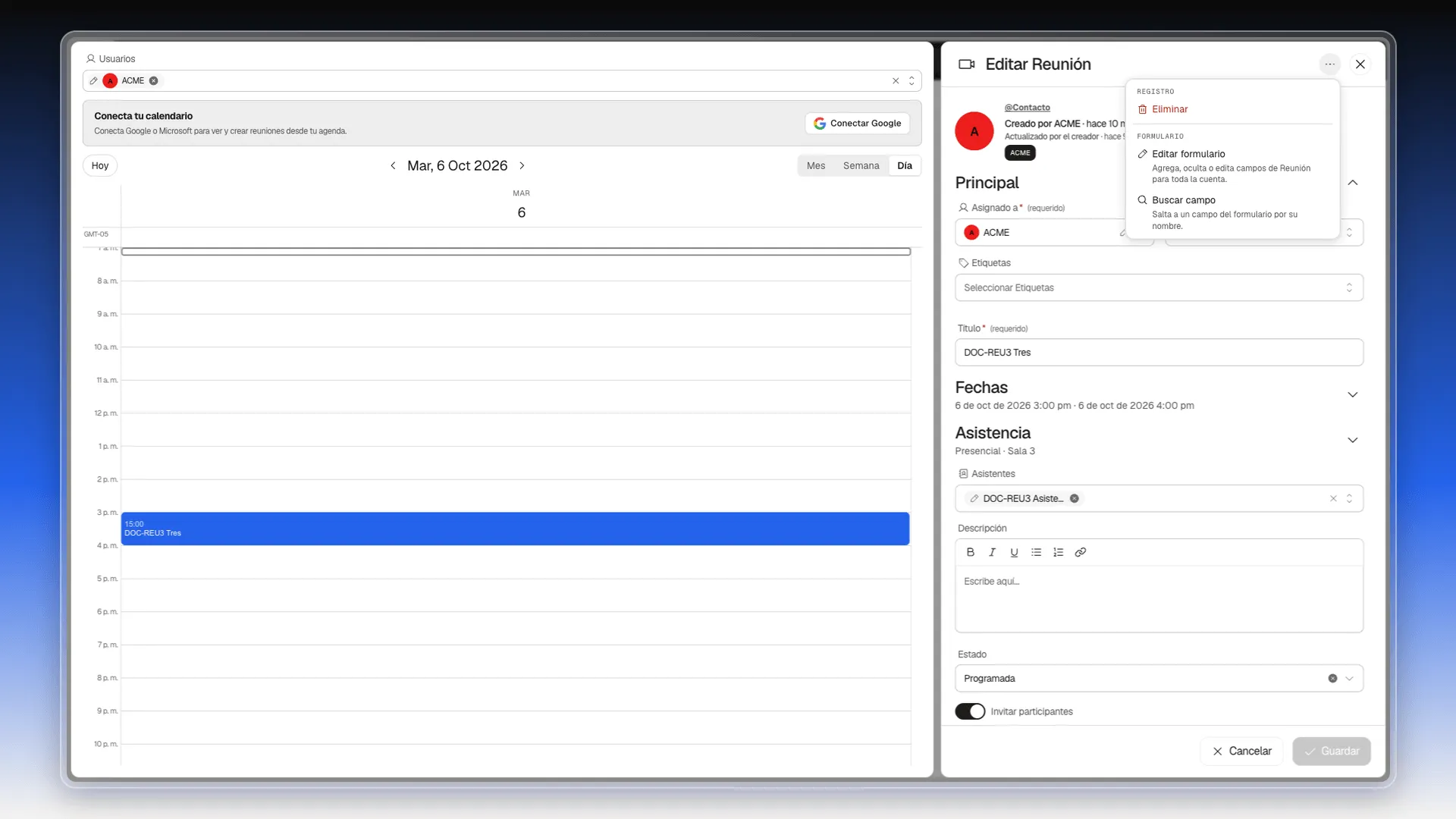
Task: Expand the Fechas section
Action: click(1352, 394)
